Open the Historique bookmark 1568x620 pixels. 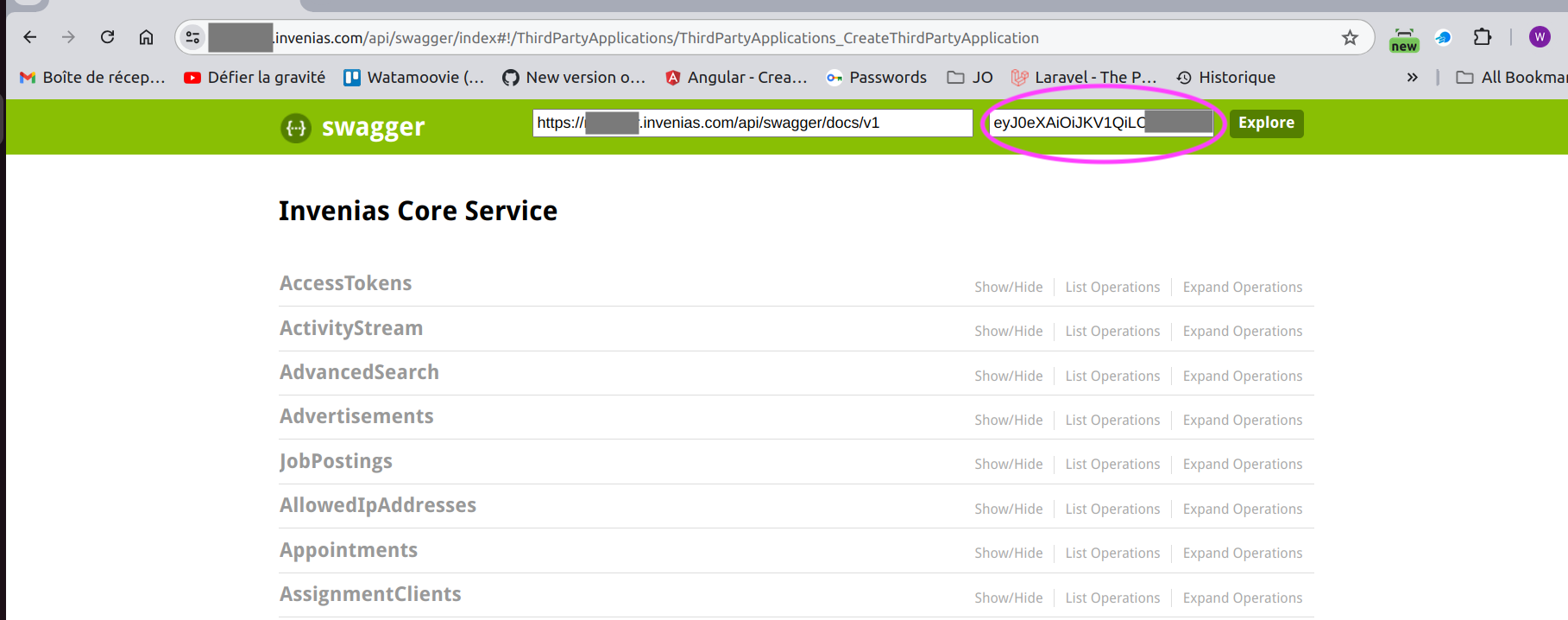[x=1225, y=77]
